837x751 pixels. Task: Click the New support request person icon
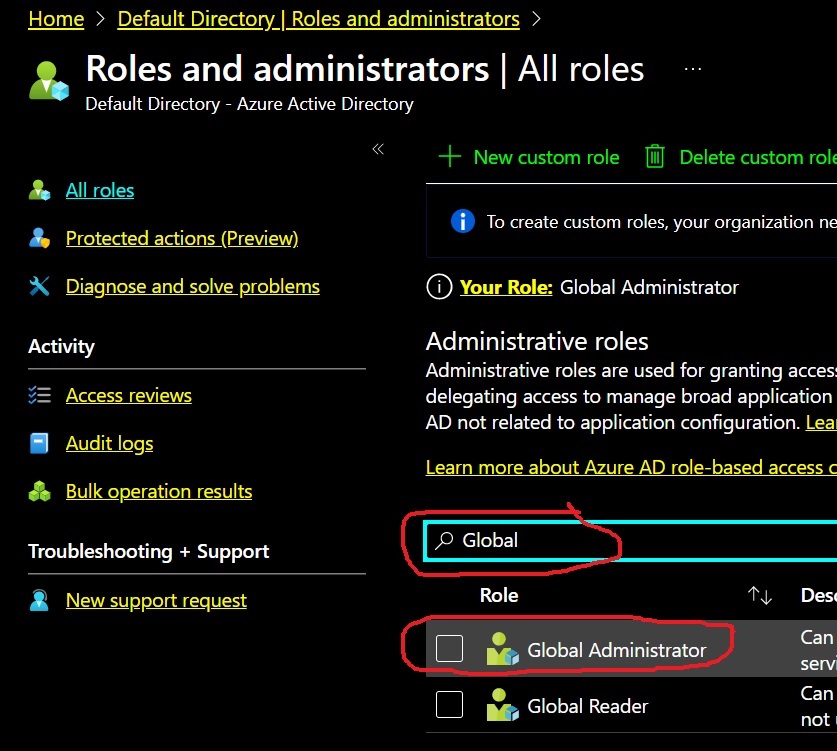pos(39,600)
